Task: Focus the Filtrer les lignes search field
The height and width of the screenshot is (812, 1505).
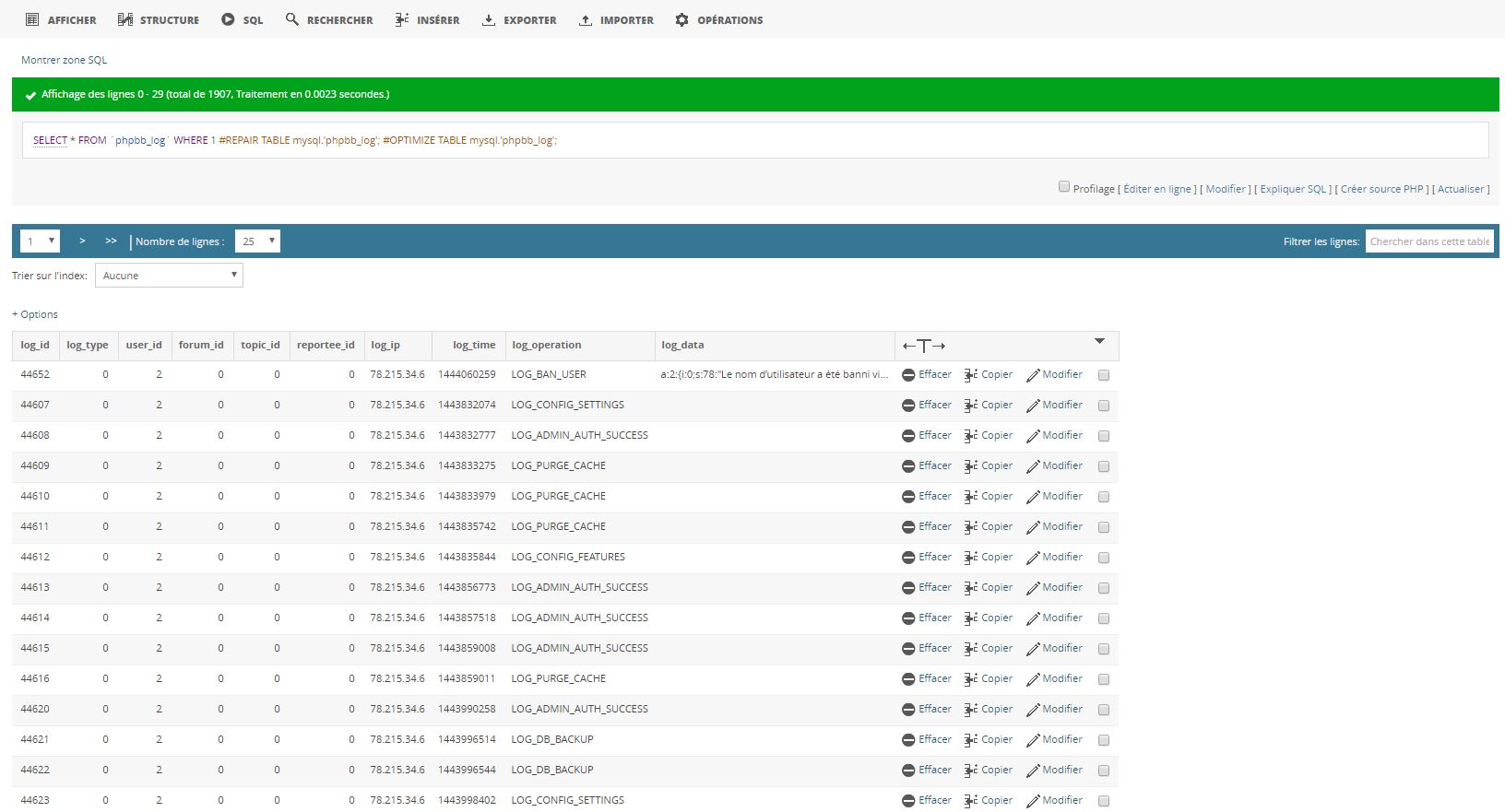Action: click(1429, 241)
